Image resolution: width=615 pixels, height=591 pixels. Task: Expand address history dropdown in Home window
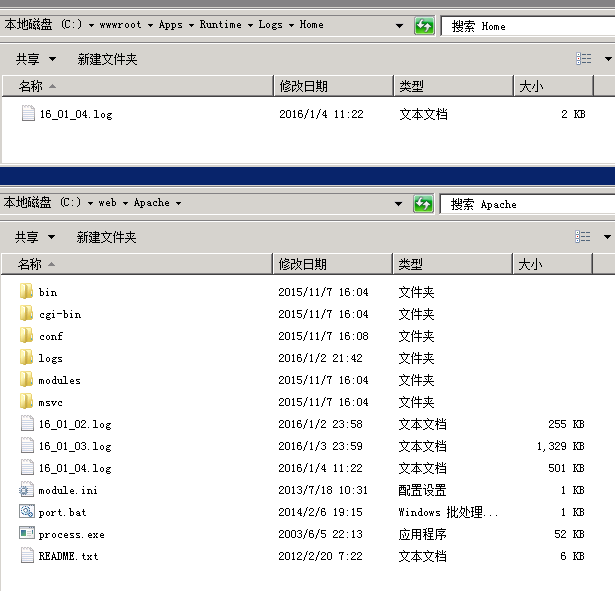coord(400,26)
